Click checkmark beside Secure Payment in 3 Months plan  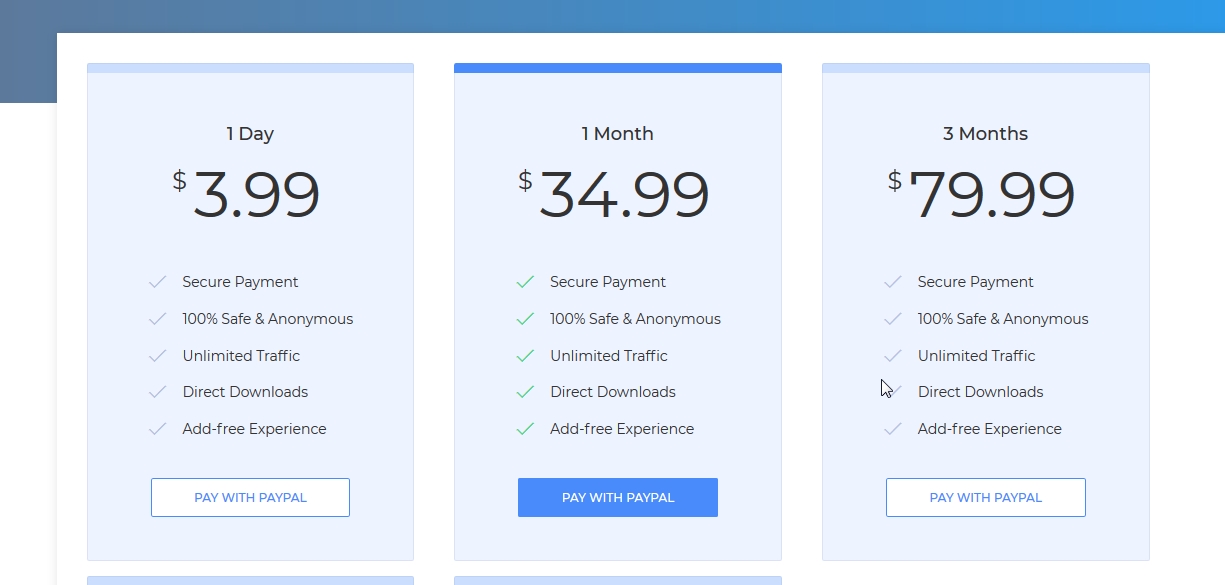click(893, 282)
